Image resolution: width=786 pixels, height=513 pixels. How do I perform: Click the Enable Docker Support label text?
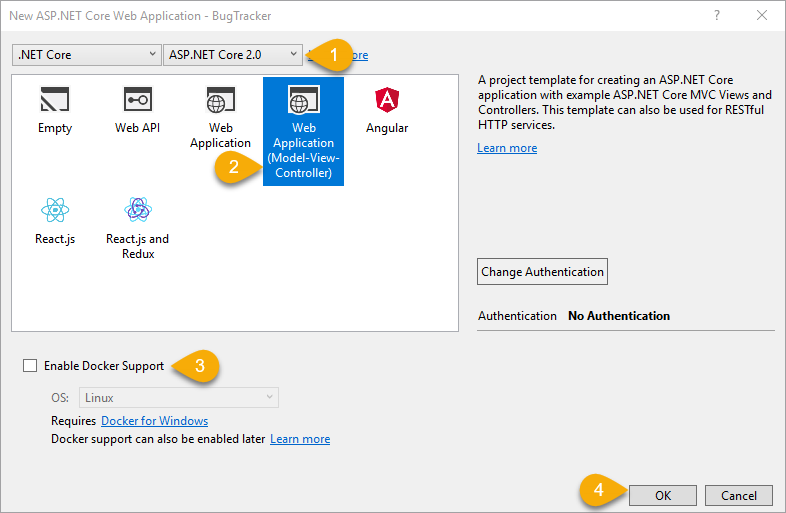coord(104,366)
